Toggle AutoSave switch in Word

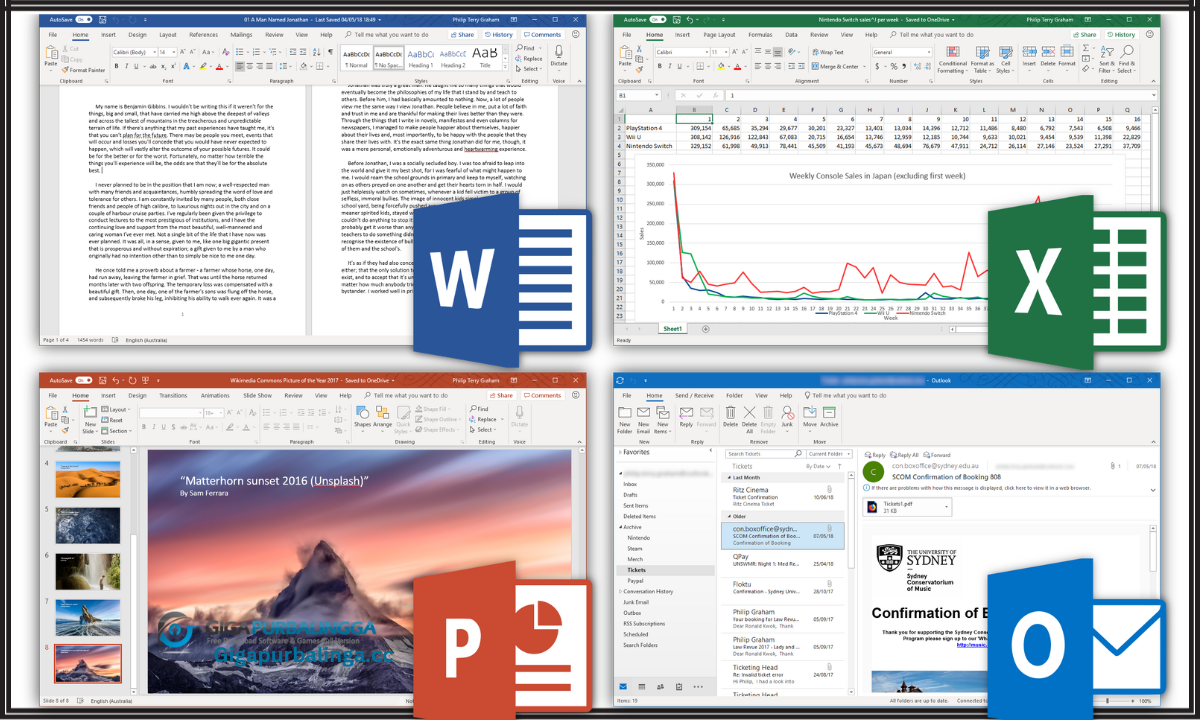[83, 20]
